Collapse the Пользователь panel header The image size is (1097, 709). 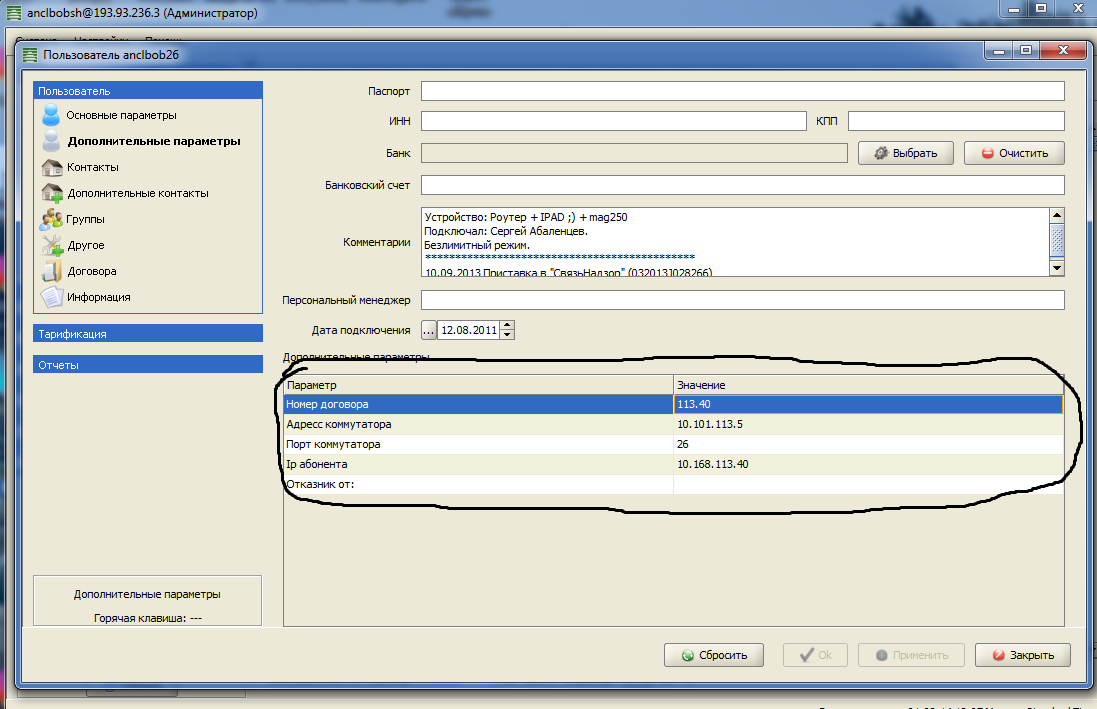point(148,90)
